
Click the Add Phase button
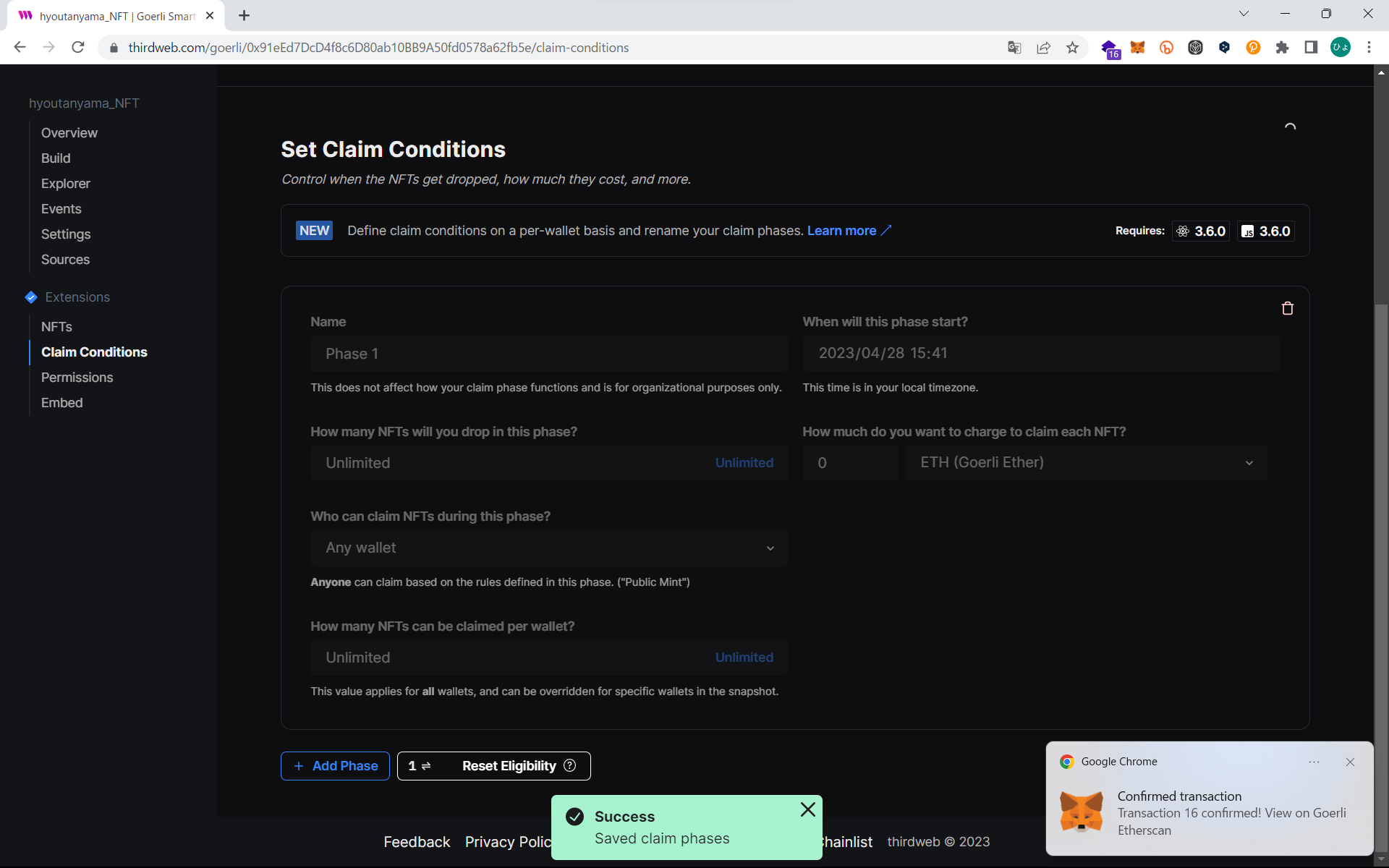tap(335, 766)
